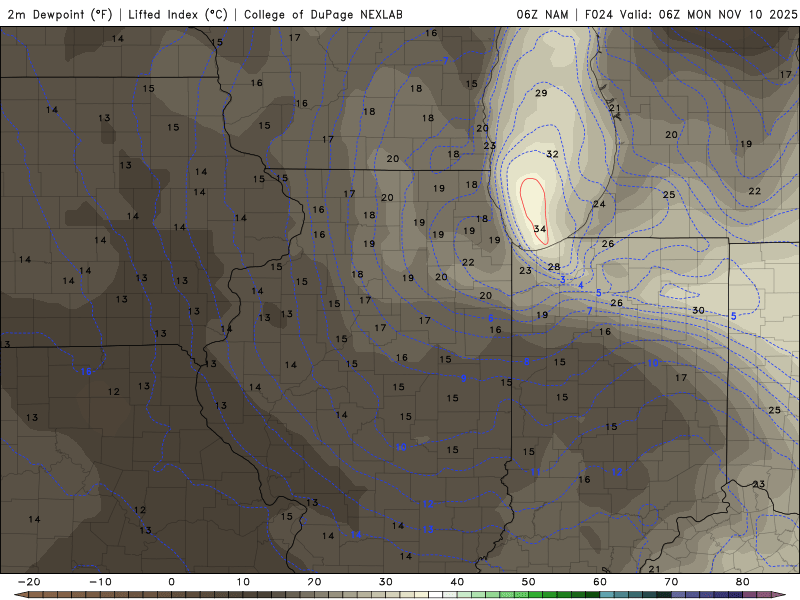Click the '2m Dewpoint (°F)' title text
Screen dimensions: 800x600
coord(59,14)
